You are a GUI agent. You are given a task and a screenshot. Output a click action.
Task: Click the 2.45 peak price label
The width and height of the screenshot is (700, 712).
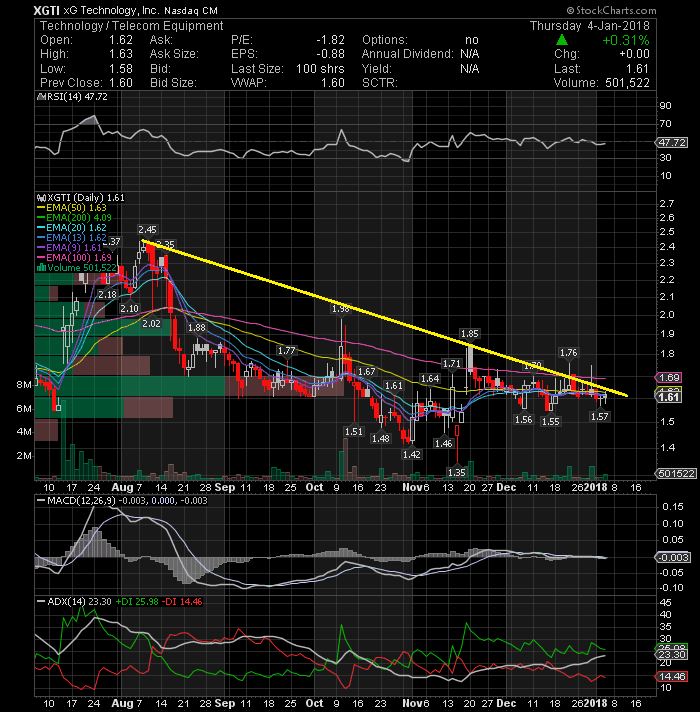pyautogui.click(x=147, y=229)
